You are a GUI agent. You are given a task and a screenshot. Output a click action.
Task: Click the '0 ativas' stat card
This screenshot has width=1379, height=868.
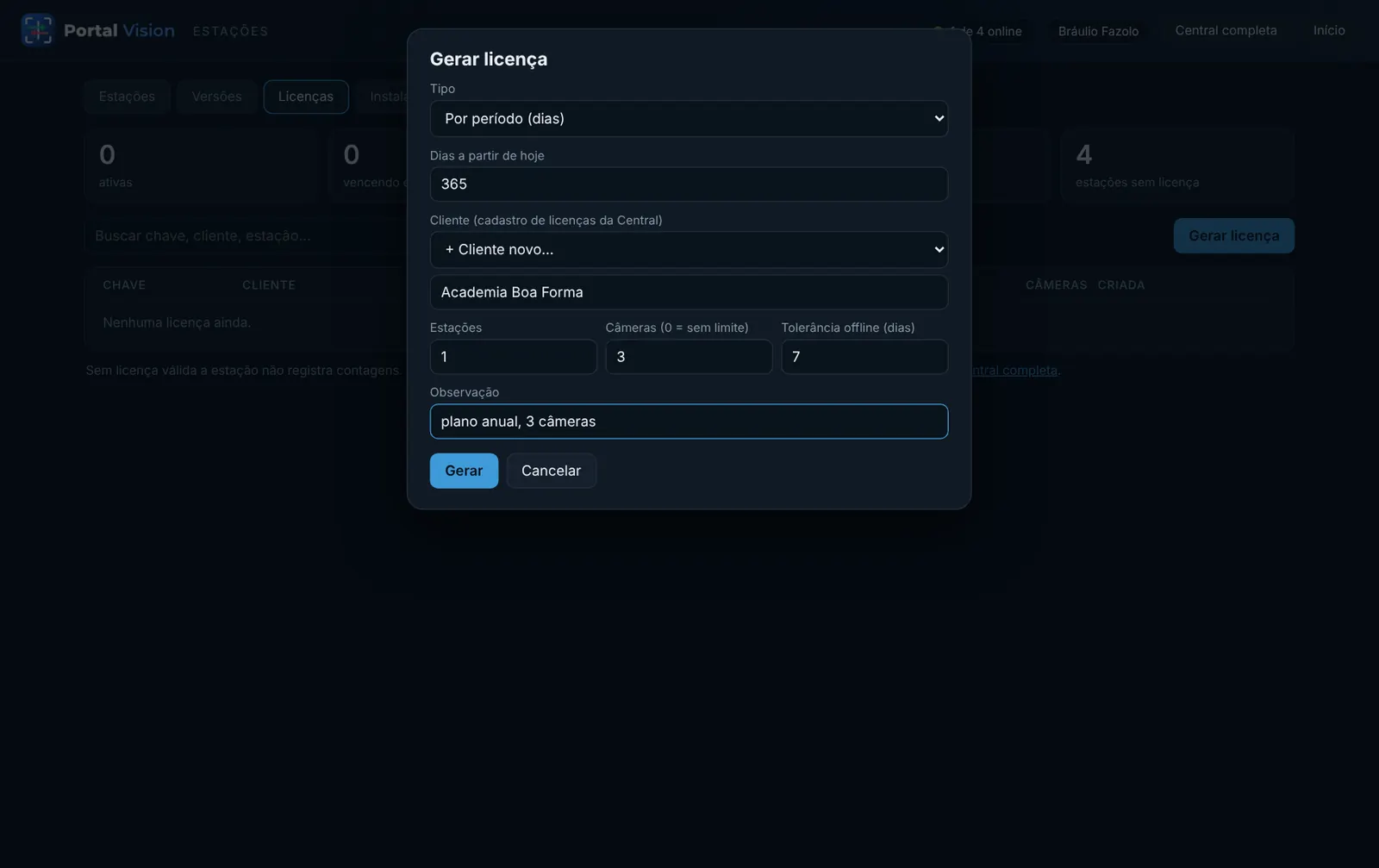[x=202, y=165]
